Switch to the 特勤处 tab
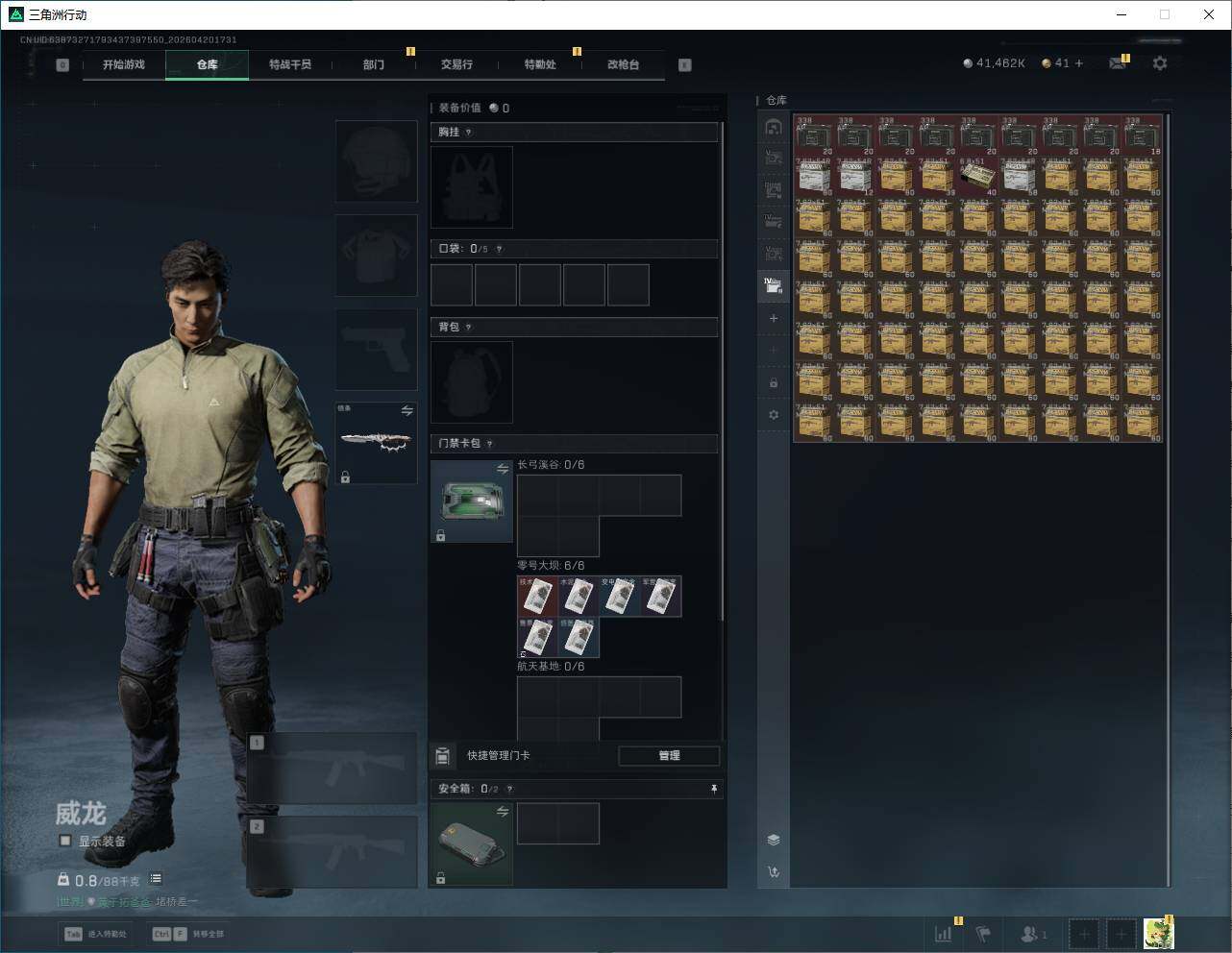 540,64
